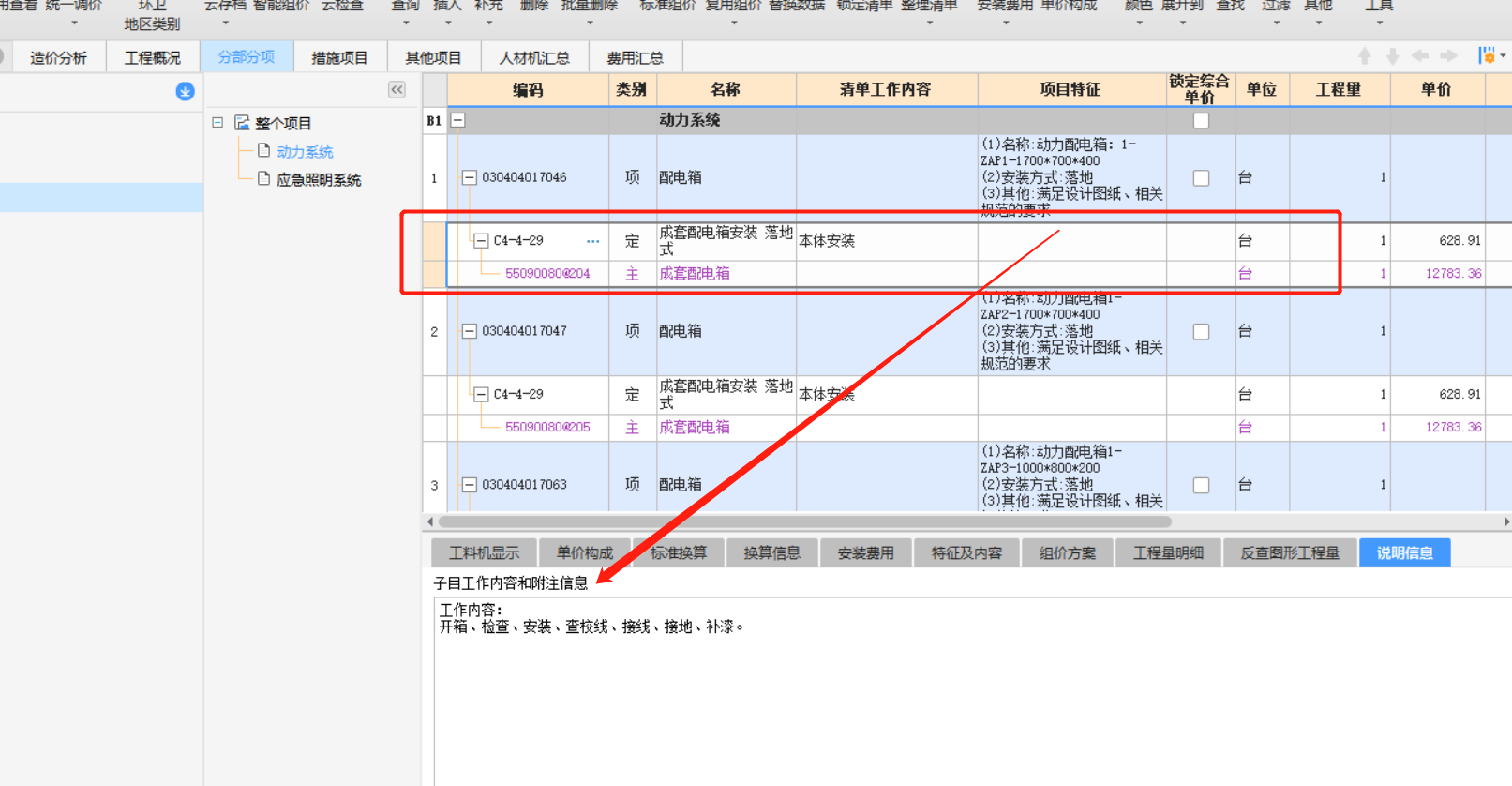The width and height of the screenshot is (1512, 786).
Task: Open the 工程量明细 bottom tab
Action: pos(1169,552)
